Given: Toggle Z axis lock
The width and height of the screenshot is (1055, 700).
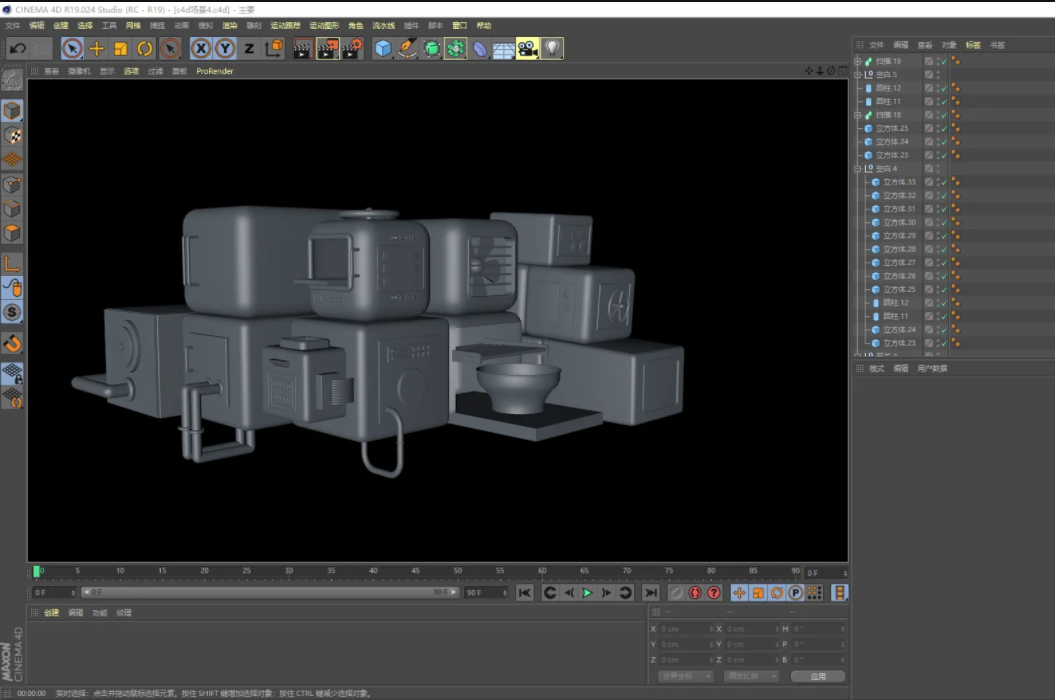Looking at the screenshot, I should (x=249, y=48).
